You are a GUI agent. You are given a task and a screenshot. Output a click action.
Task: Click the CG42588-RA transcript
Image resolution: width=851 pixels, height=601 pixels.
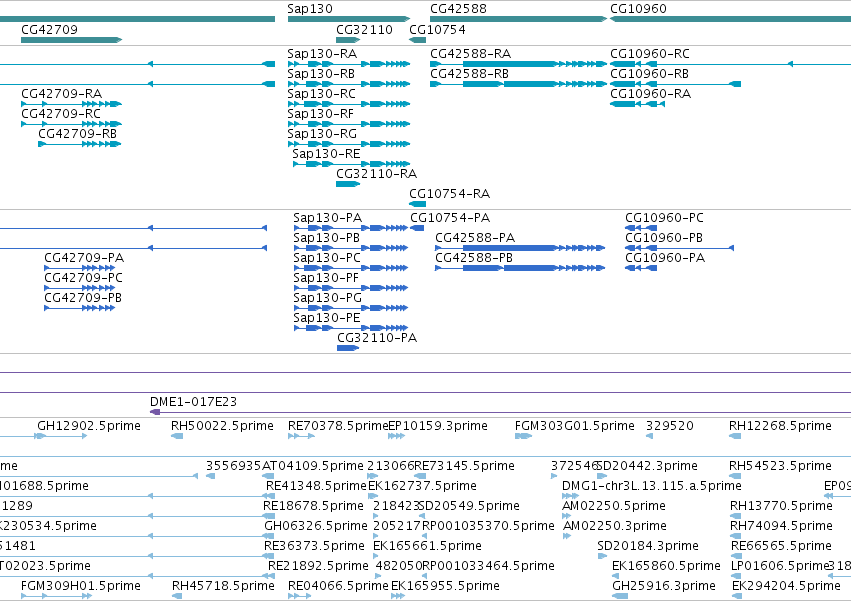(518, 64)
